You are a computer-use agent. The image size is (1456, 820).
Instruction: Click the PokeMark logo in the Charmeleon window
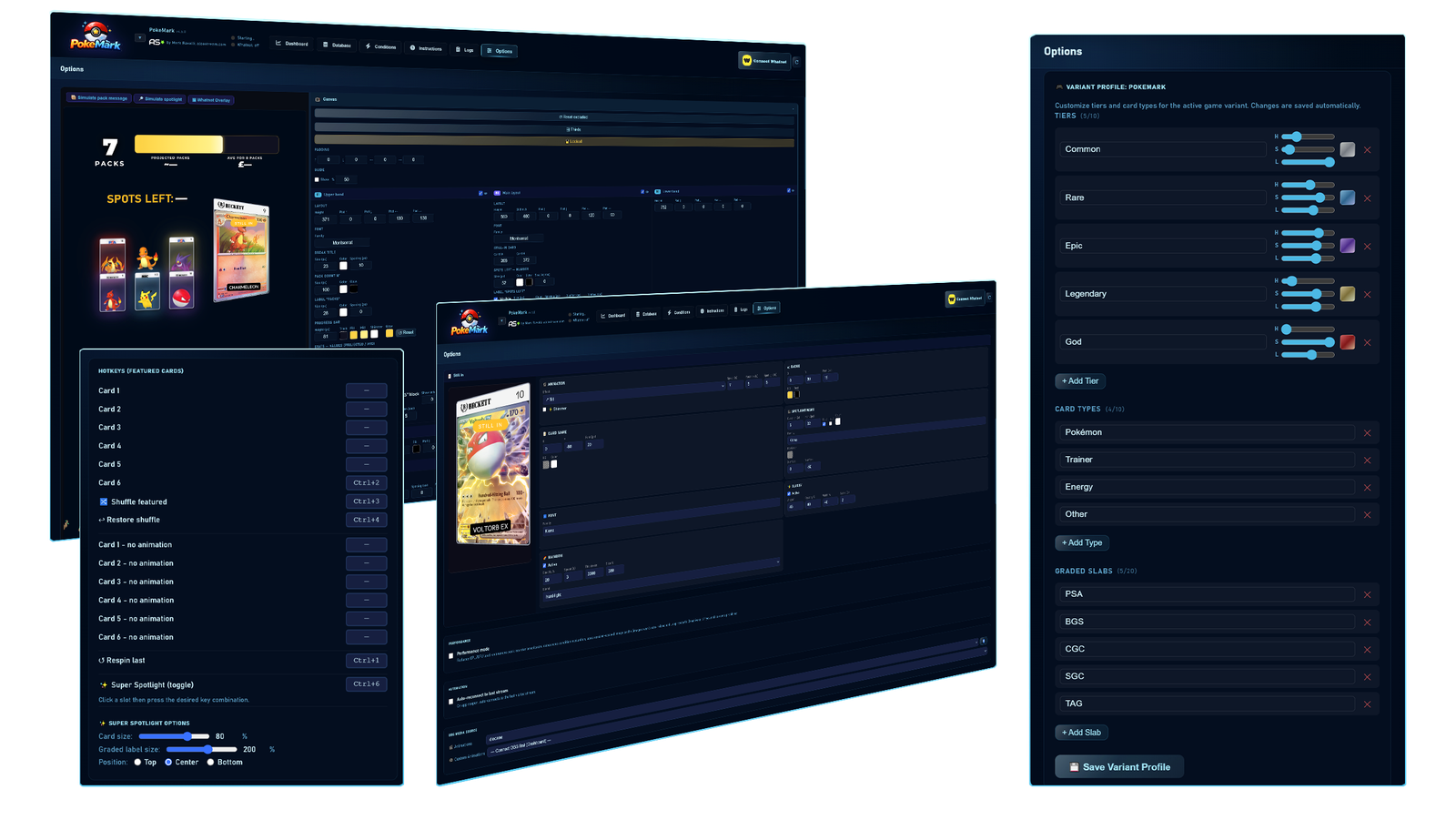(96, 36)
